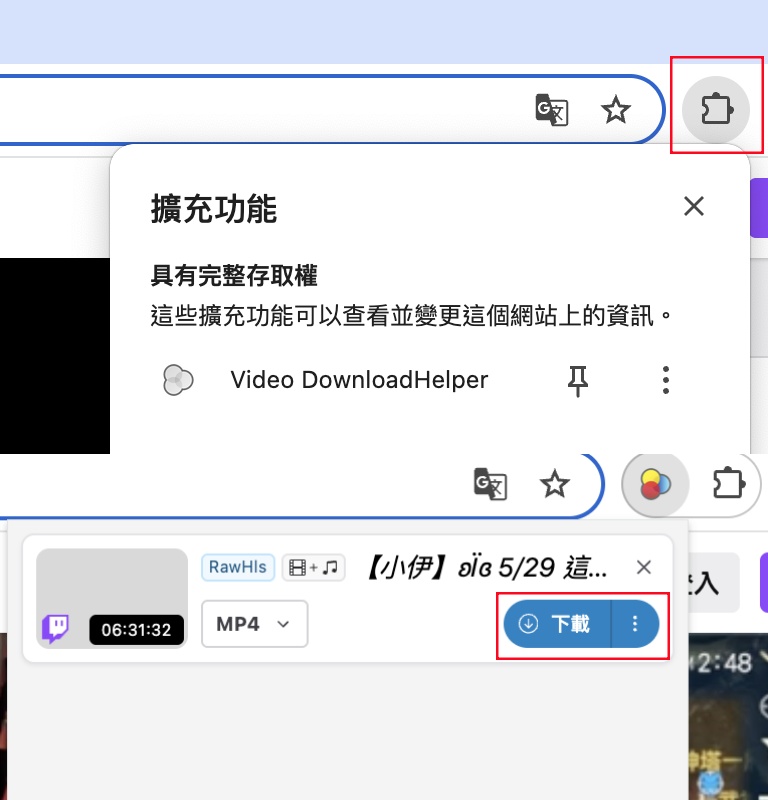Close the 擴充功能 extensions popup
The image size is (768, 800).
693,207
